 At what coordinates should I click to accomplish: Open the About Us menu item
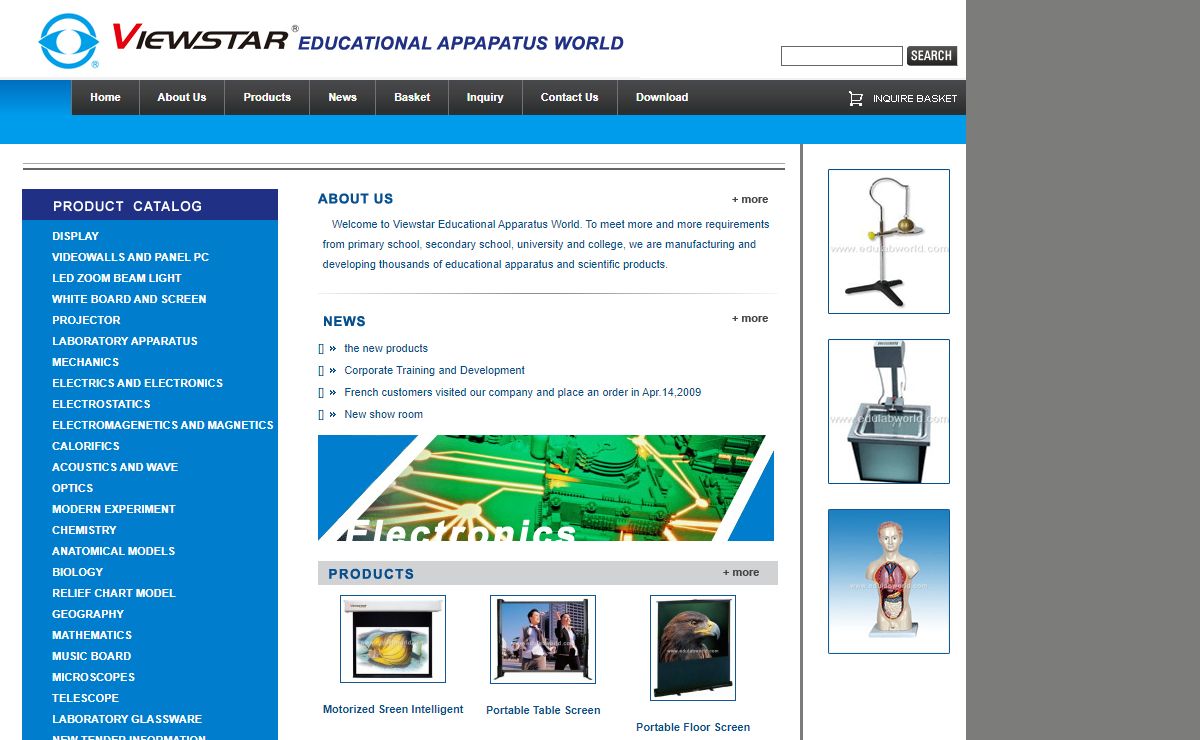point(182,97)
